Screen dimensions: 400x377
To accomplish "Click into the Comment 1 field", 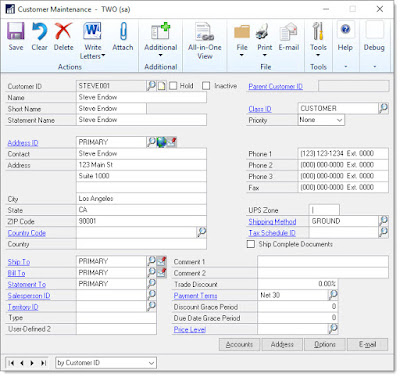I will pos(323,262).
